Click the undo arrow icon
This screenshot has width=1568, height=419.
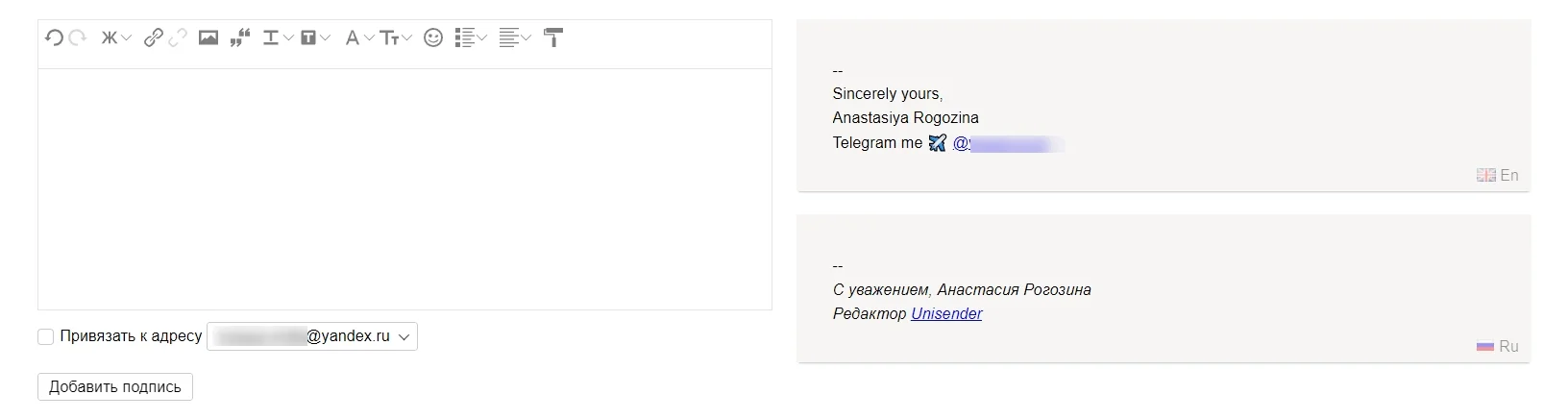[x=54, y=38]
